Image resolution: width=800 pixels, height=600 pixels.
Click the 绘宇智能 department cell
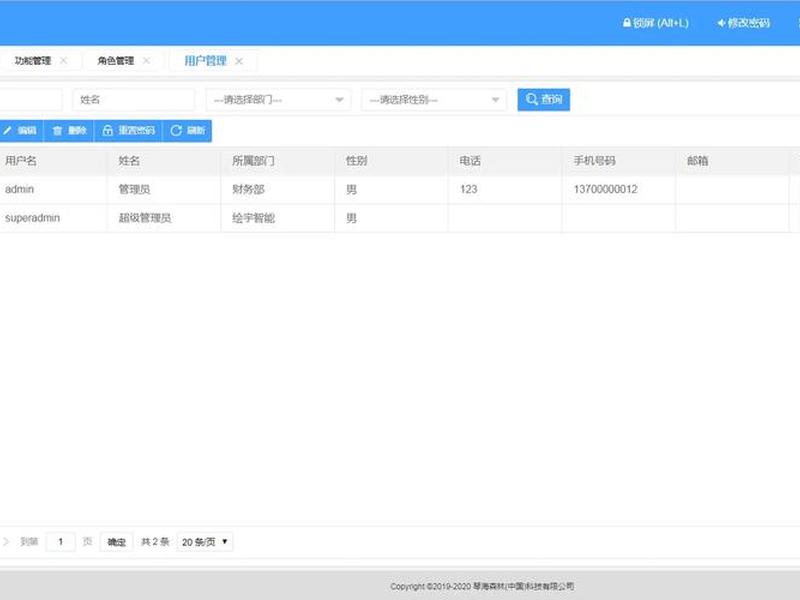click(278, 218)
